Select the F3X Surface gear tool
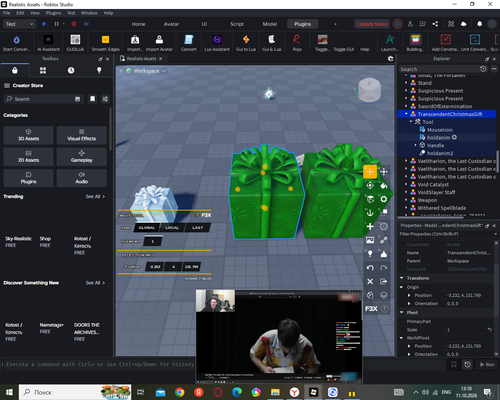 tap(384, 199)
